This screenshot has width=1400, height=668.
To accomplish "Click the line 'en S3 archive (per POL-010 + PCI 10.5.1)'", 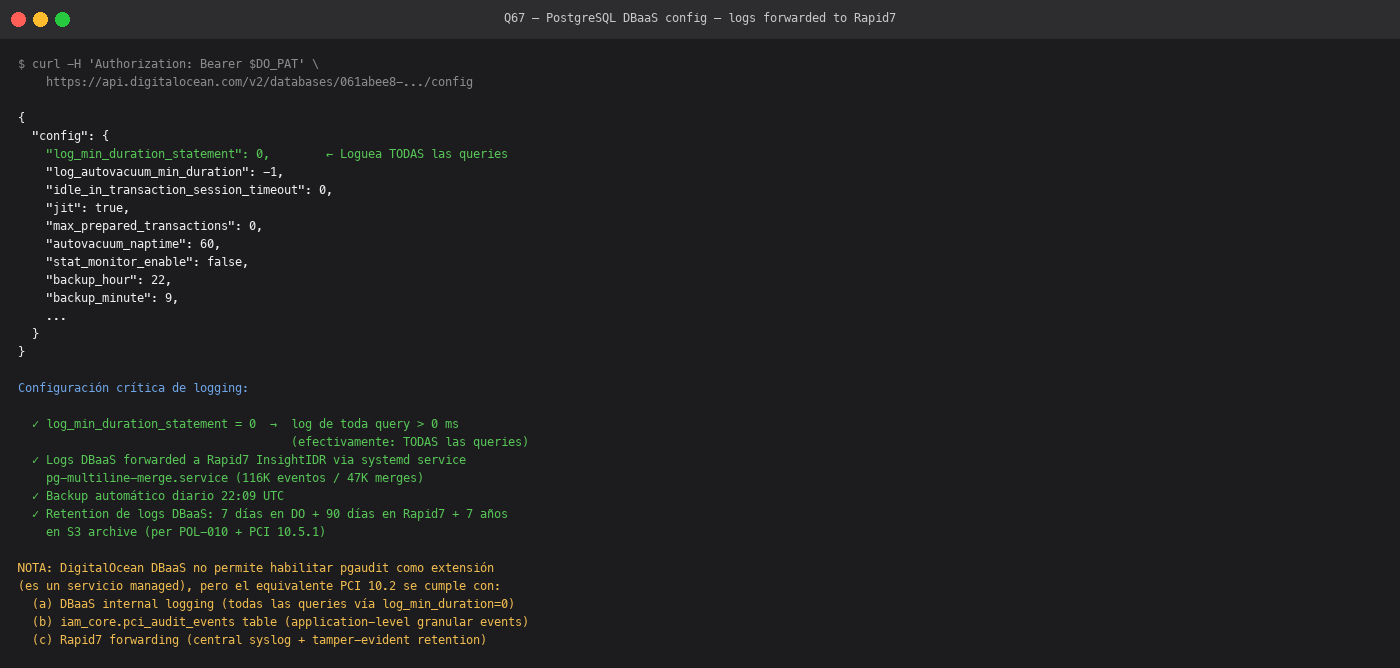I will point(186,532).
